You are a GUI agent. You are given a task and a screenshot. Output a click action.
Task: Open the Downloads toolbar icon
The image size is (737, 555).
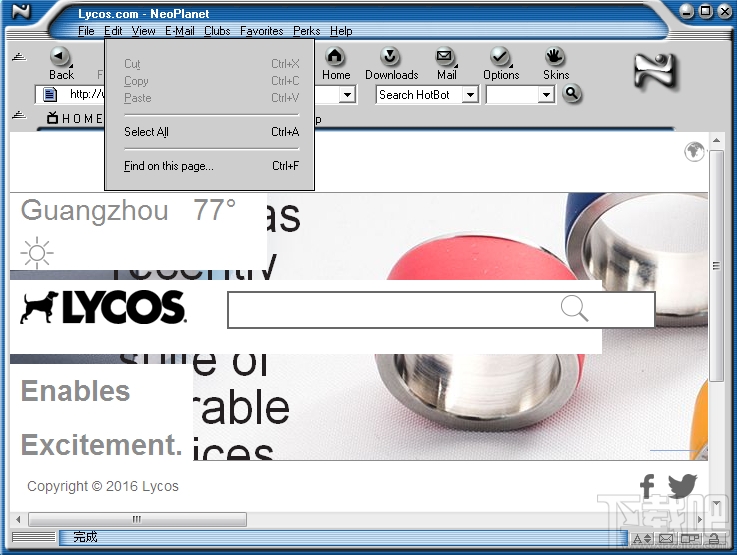[390, 56]
